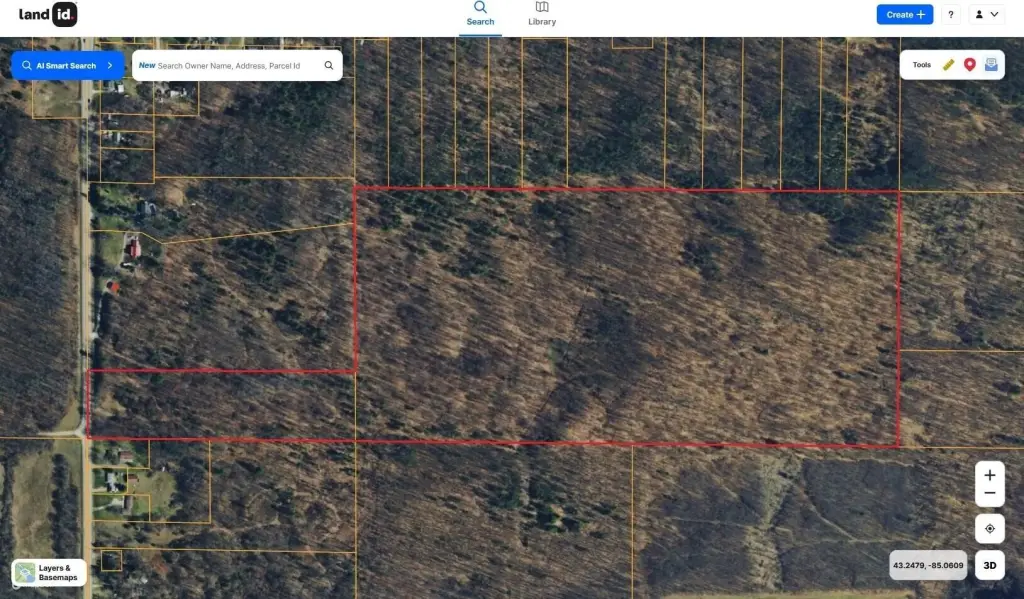Select the red location pin tool

[x=970, y=65]
